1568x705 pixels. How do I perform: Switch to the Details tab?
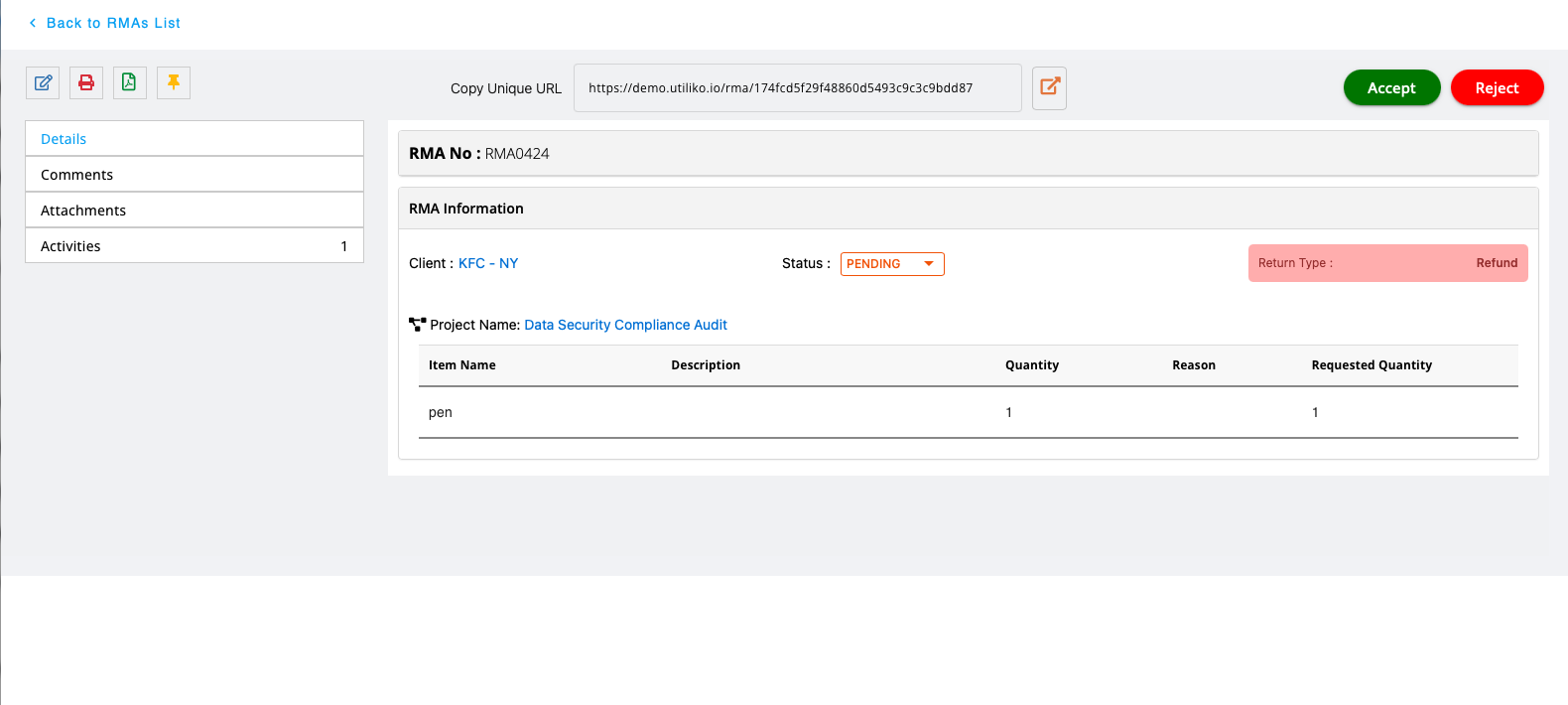coord(194,139)
